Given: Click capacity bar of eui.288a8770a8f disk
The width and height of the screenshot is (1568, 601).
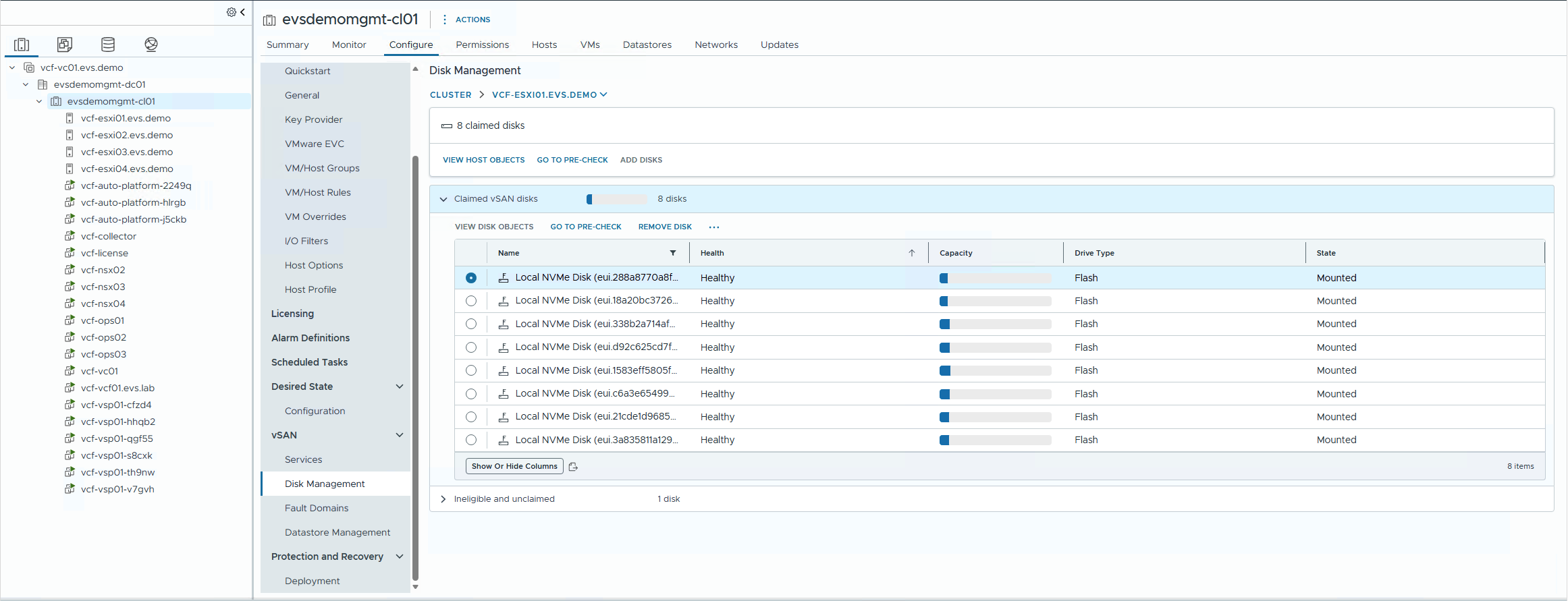Looking at the screenshot, I should coord(995,278).
